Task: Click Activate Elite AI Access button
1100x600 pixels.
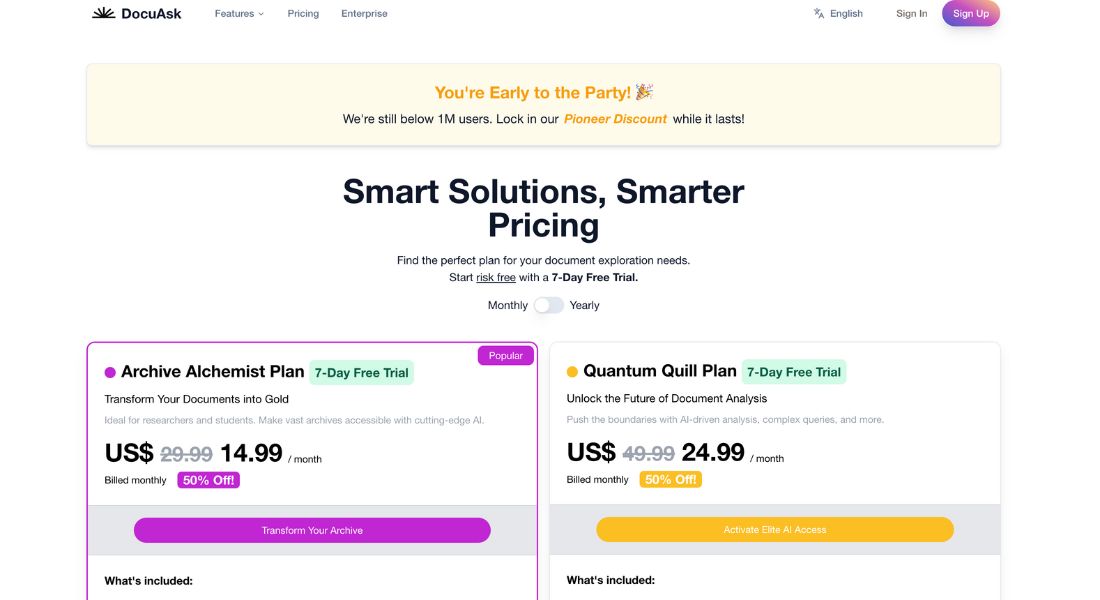Action: [774, 528]
